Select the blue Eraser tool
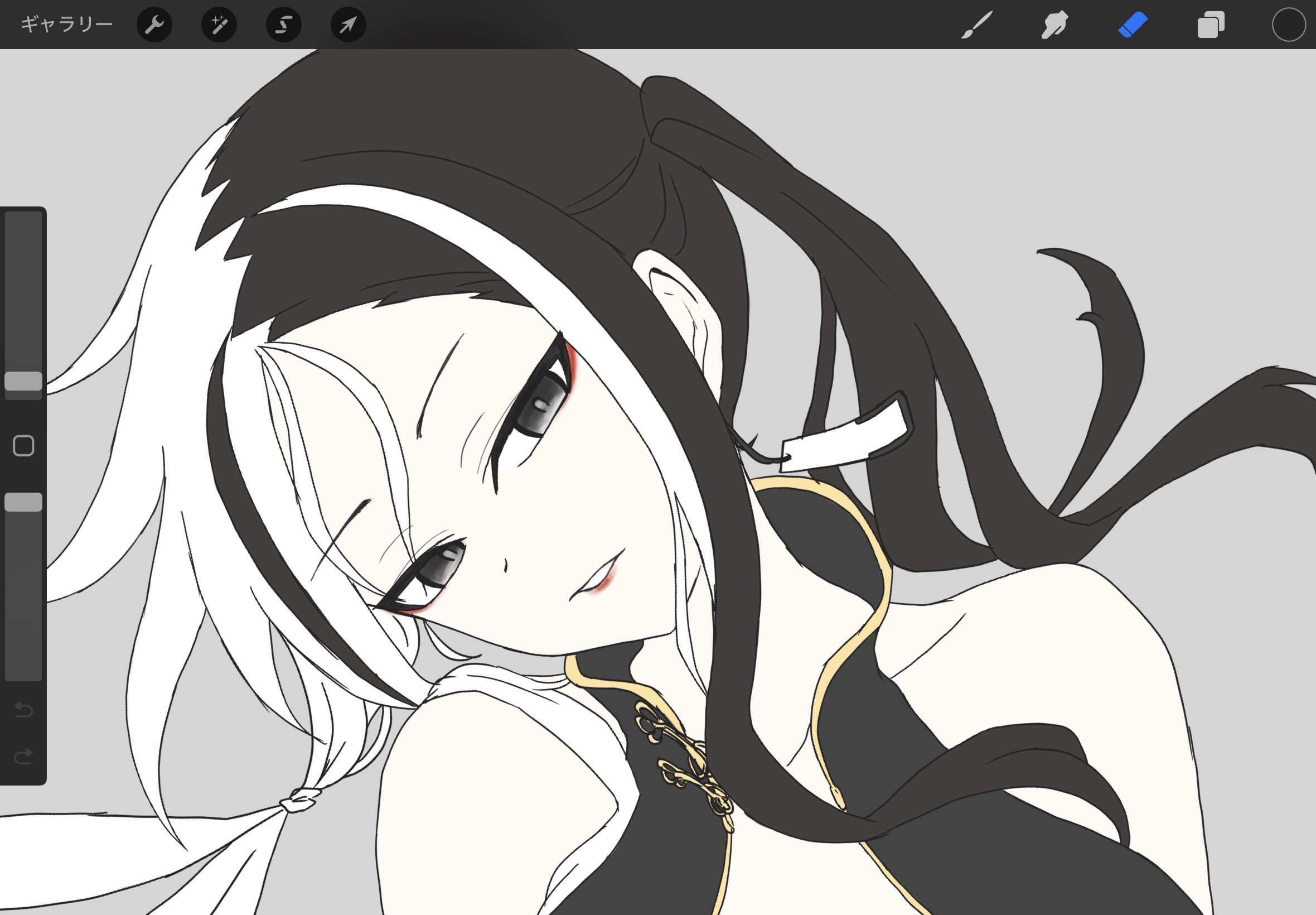The height and width of the screenshot is (915, 1316). pos(1133,25)
